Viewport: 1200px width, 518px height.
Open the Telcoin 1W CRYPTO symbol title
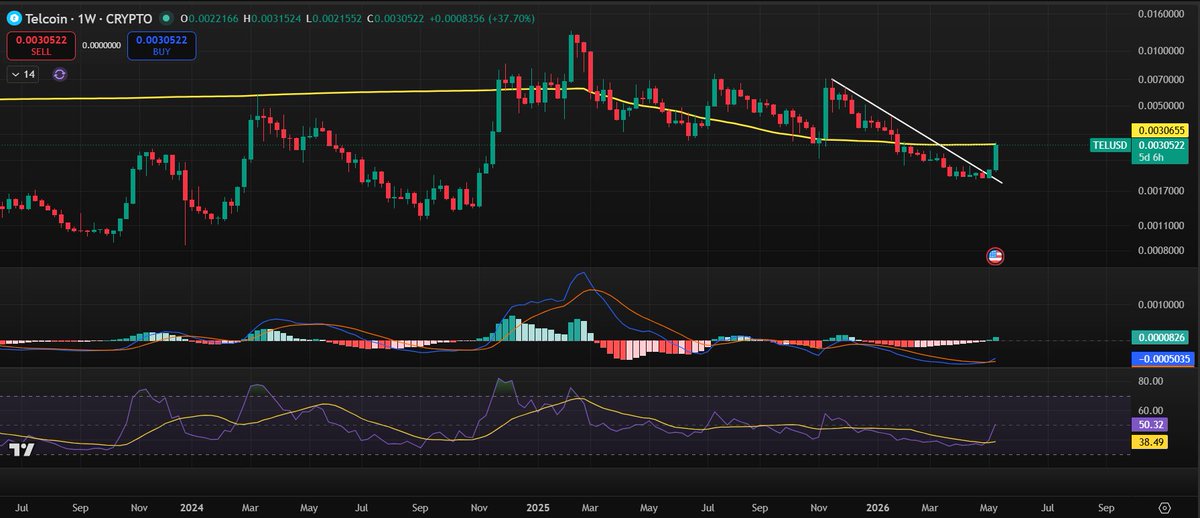pyautogui.click(x=89, y=18)
